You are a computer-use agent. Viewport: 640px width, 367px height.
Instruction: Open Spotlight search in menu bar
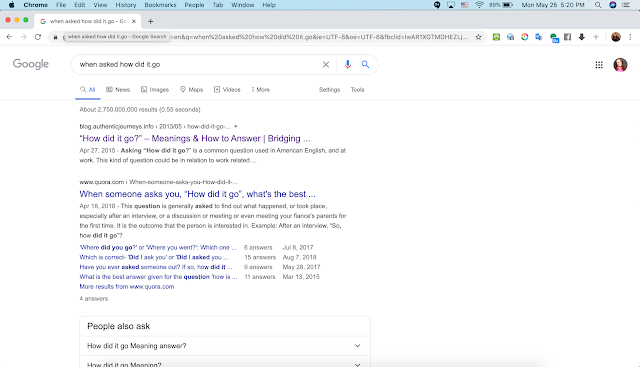click(x=598, y=5)
